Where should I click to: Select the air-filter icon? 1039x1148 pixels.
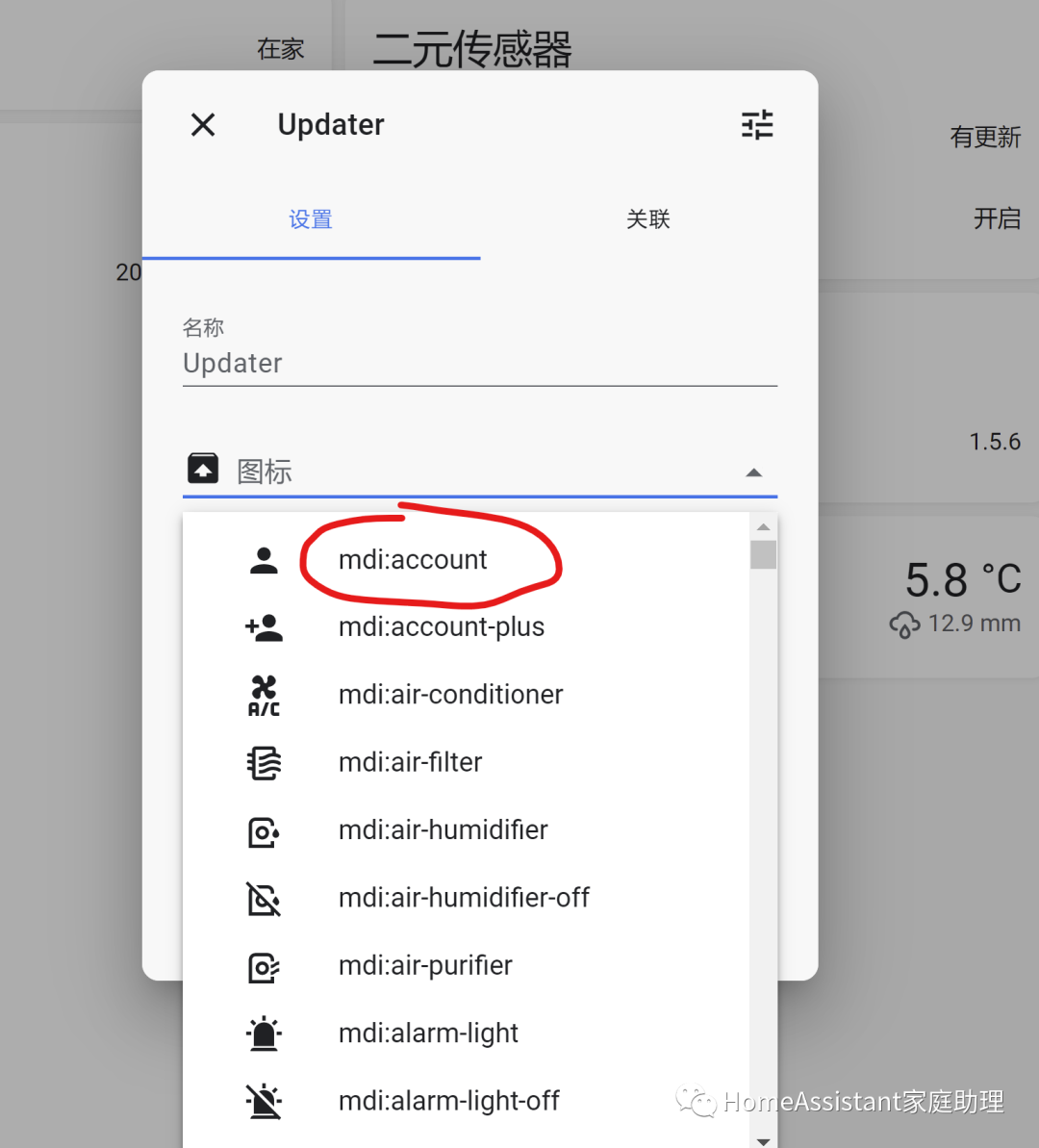click(264, 763)
